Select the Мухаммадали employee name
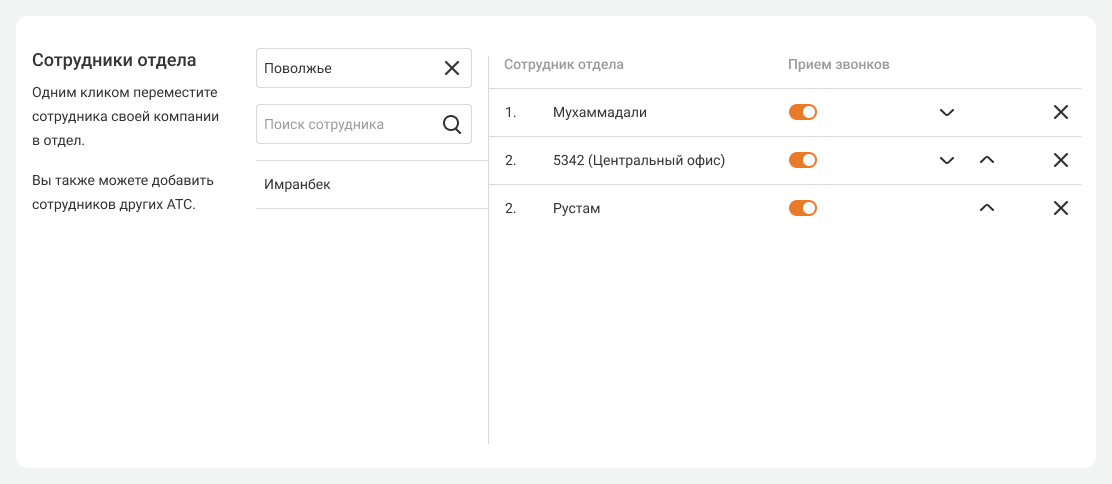The image size is (1112, 484). (599, 112)
